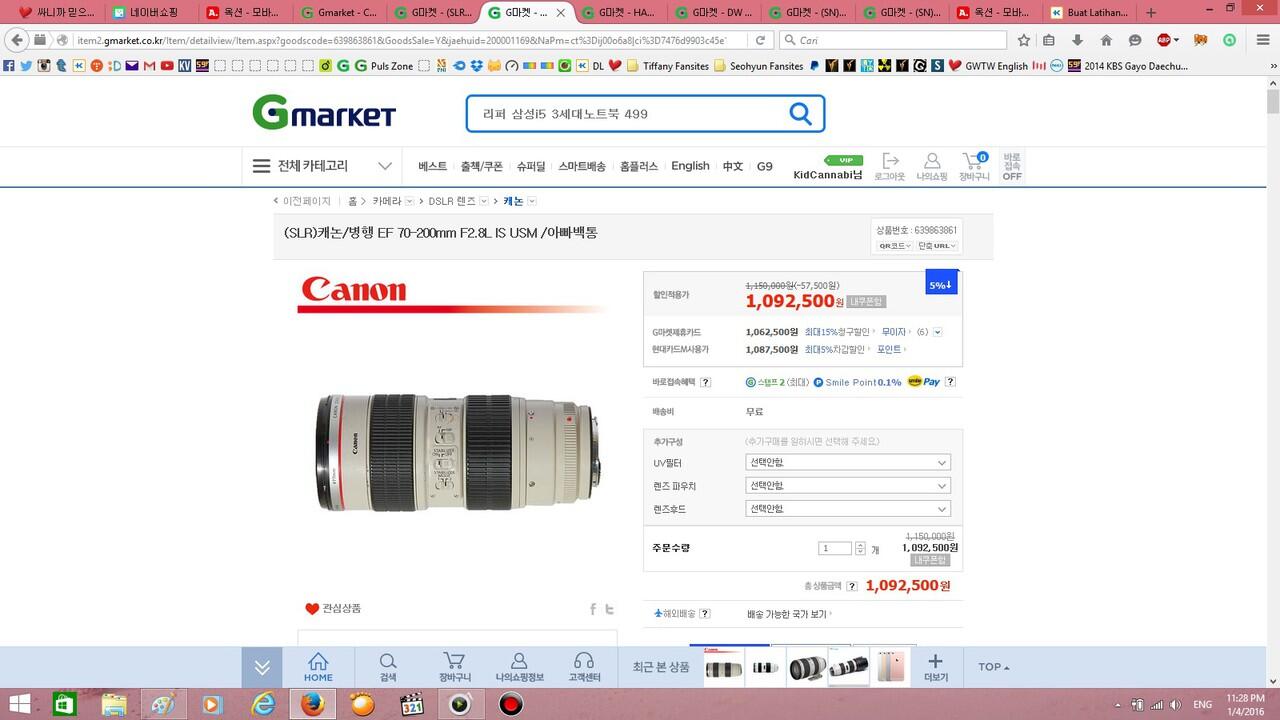Open 슈퍼딜 menu item
Image resolution: width=1280 pixels, height=720 pixels.
click(531, 166)
